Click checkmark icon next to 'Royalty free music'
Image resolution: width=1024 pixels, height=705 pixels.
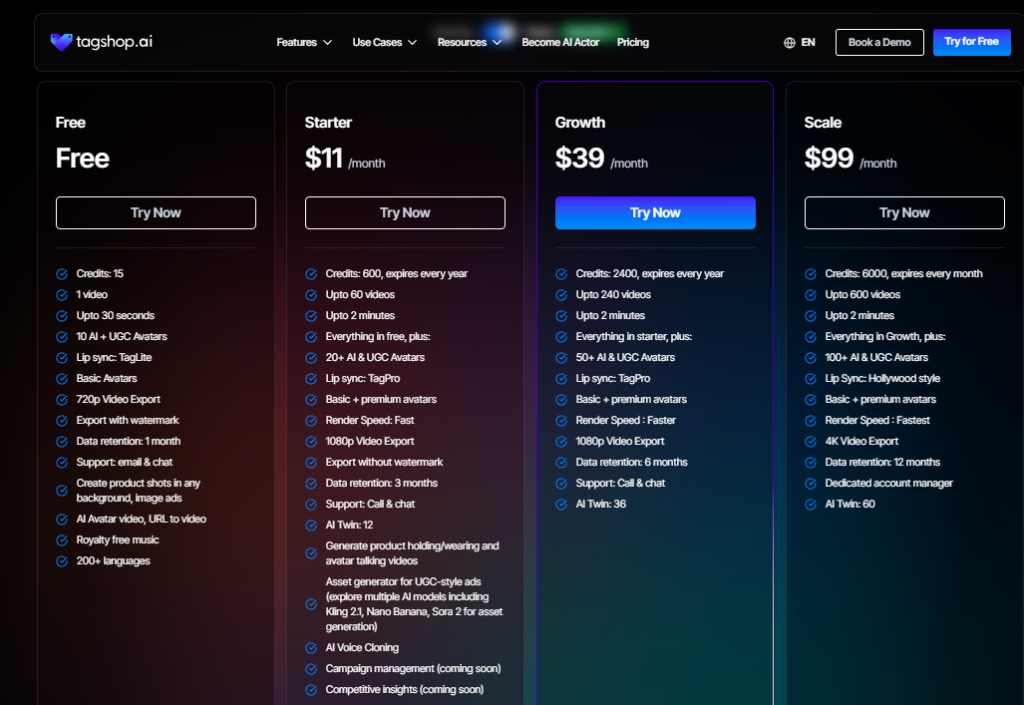[x=62, y=541]
